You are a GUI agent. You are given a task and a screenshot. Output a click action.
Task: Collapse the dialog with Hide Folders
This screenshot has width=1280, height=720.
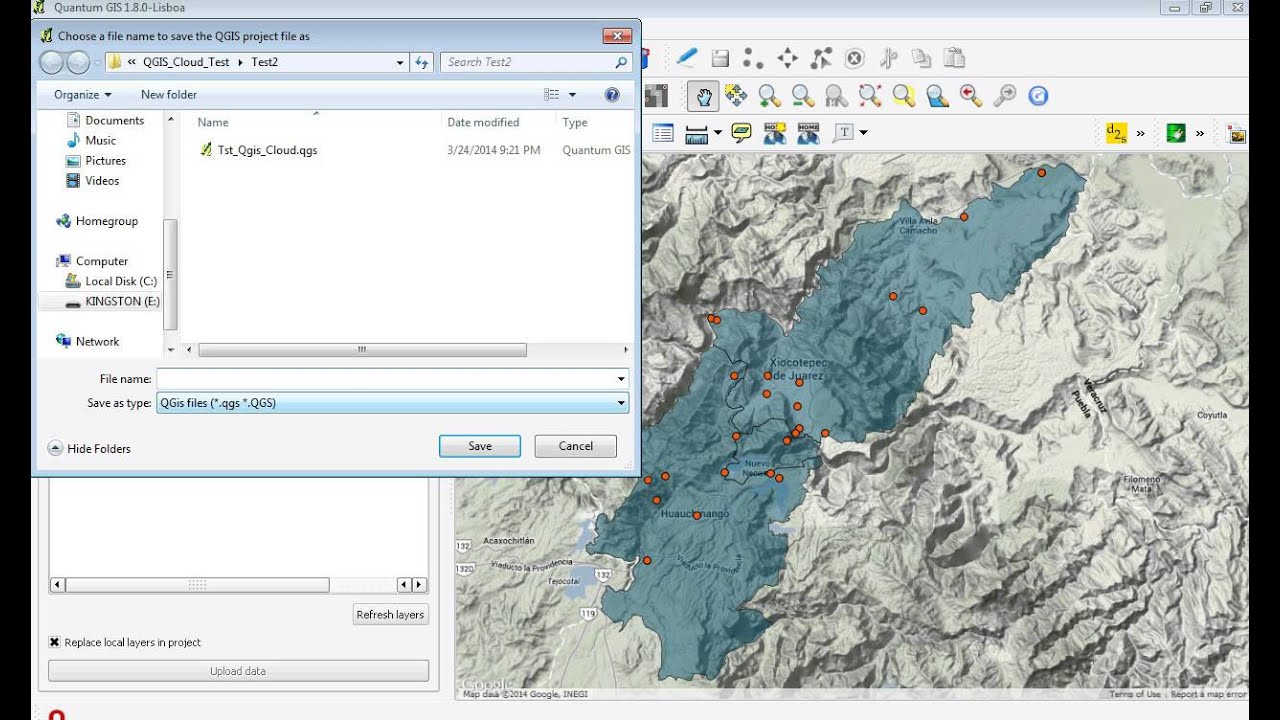(x=89, y=449)
